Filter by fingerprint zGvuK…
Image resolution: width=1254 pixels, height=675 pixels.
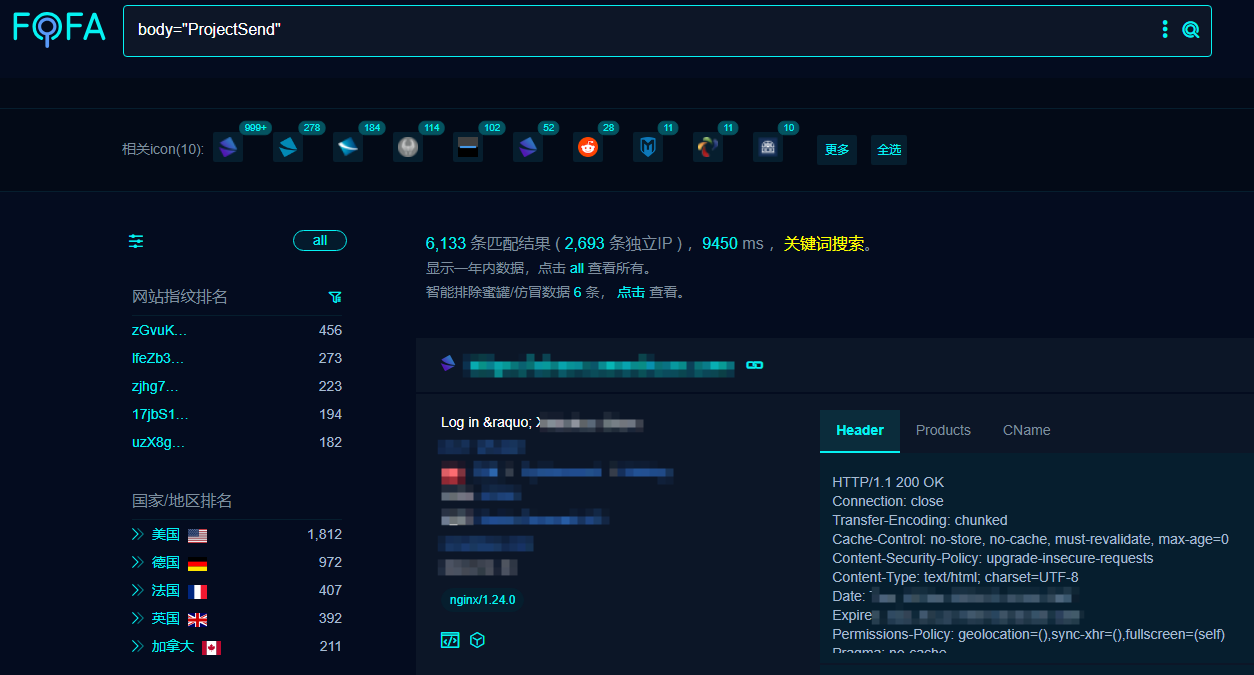[x=160, y=330]
